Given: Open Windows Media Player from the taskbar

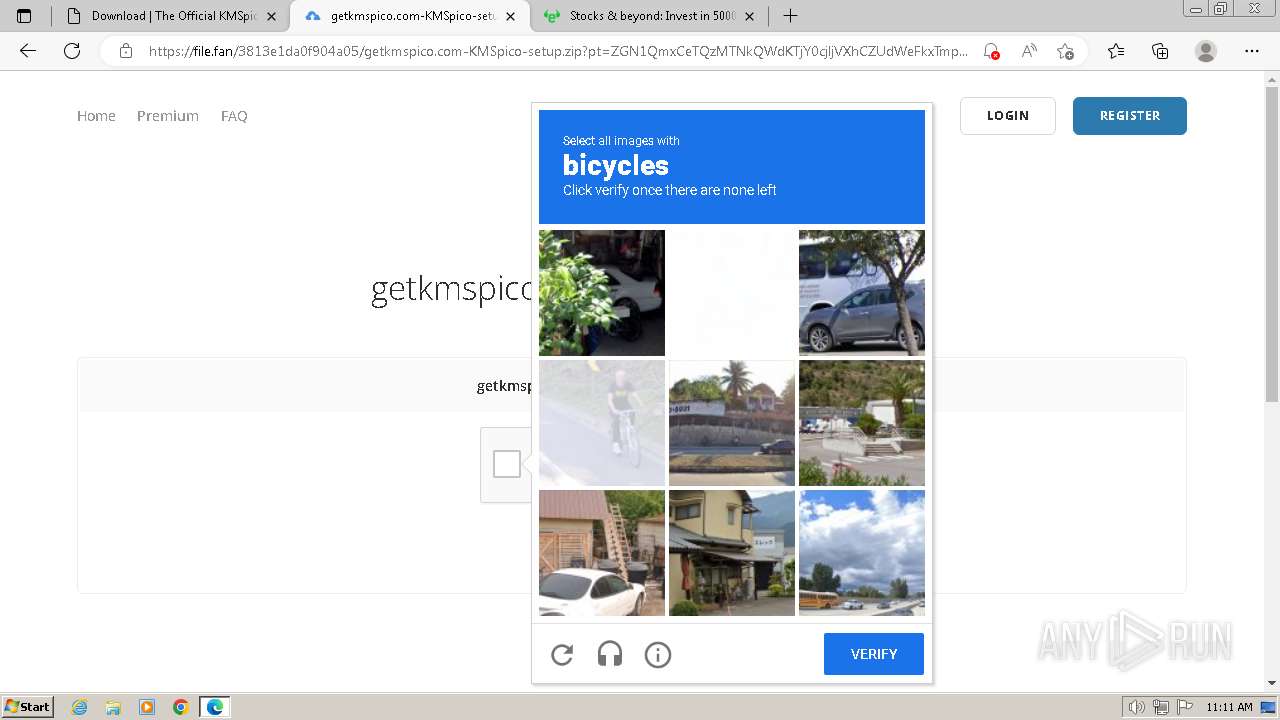Looking at the screenshot, I should [147, 707].
